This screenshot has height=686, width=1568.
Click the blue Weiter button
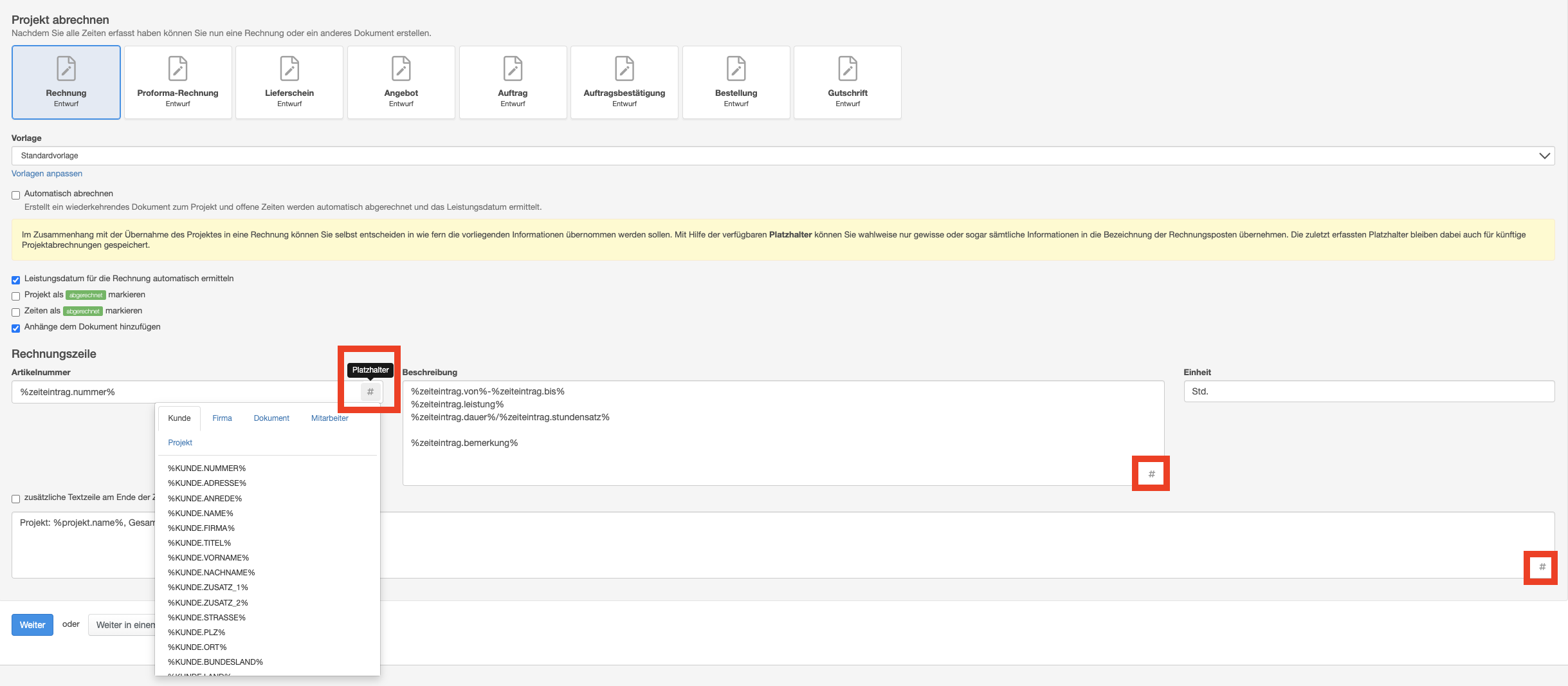[32, 625]
